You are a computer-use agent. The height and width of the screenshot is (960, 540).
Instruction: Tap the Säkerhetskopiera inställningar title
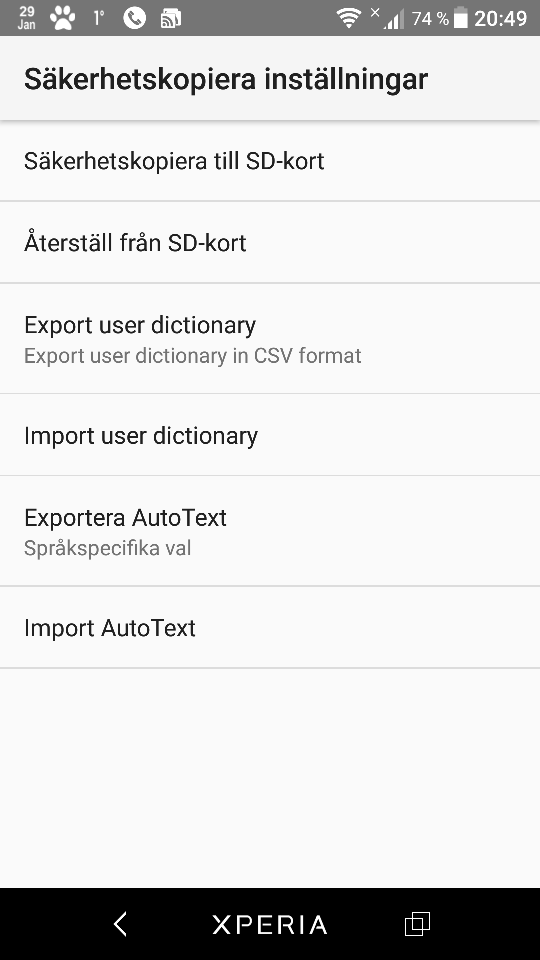[x=225, y=79]
